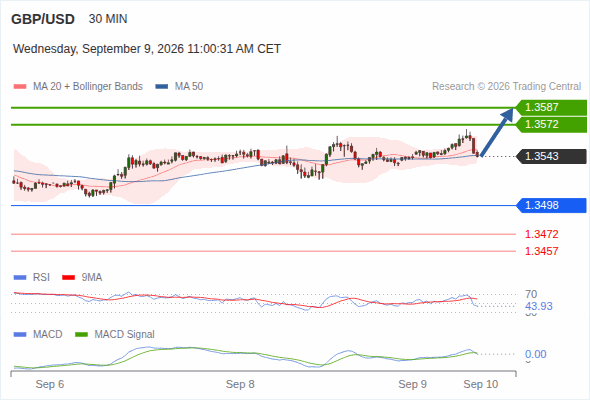Click the MA 50 legend label

coord(189,87)
